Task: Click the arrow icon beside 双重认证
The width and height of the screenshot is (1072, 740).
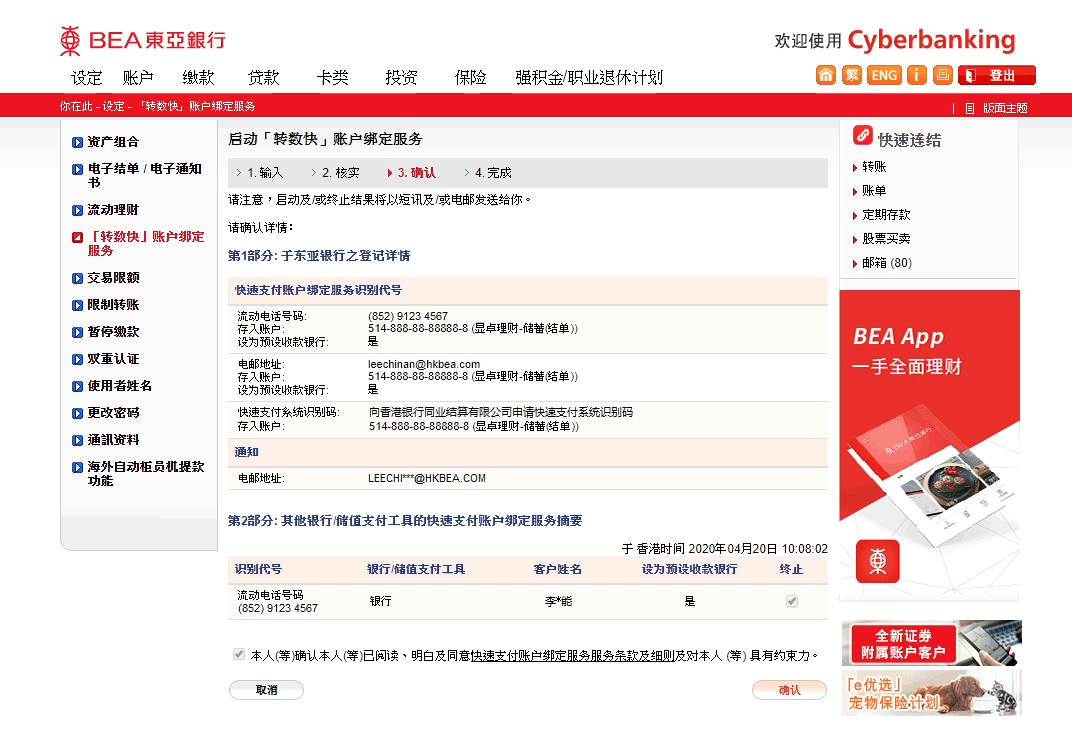Action: [77, 359]
